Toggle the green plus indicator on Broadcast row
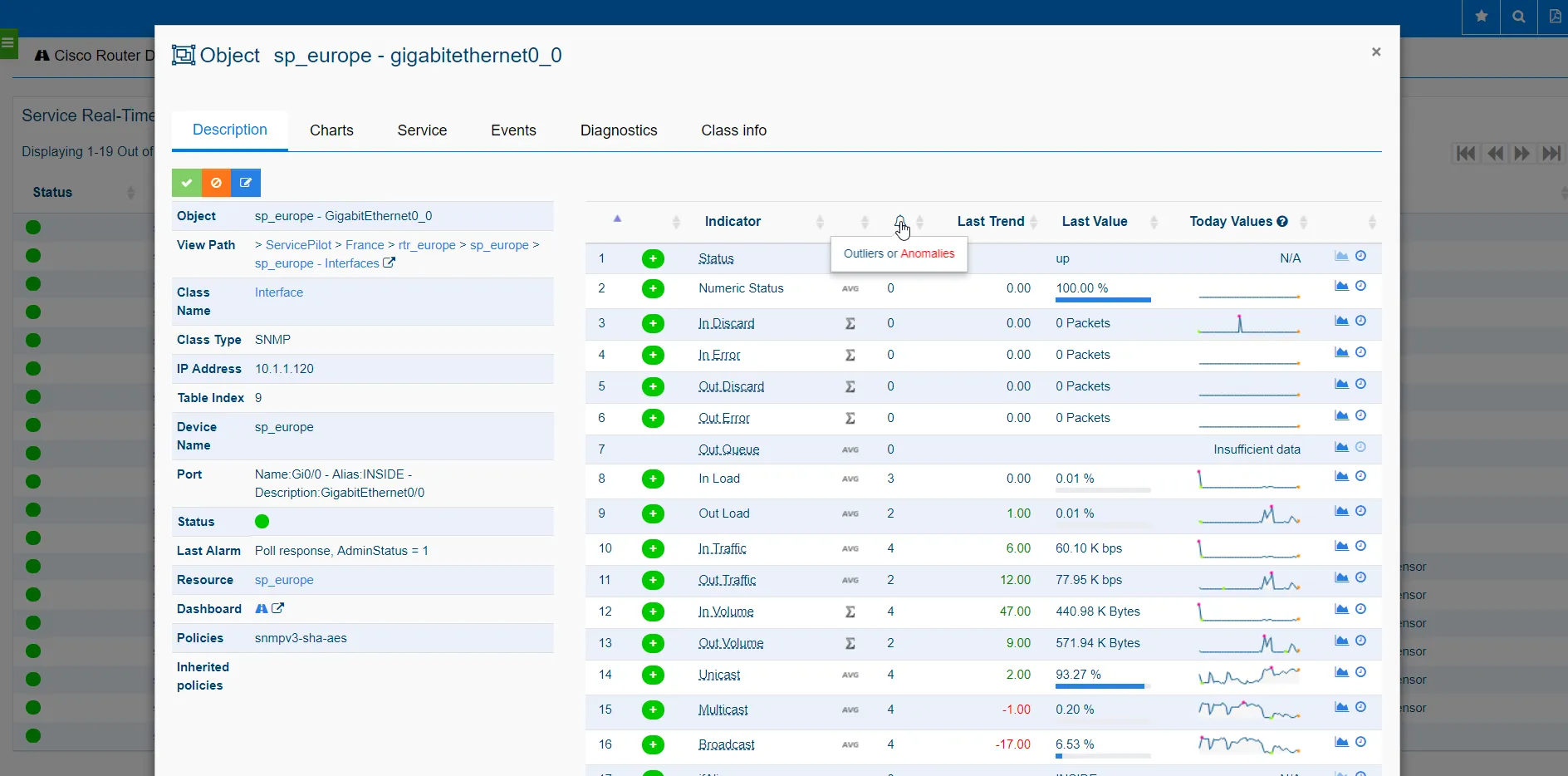 (x=654, y=745)
